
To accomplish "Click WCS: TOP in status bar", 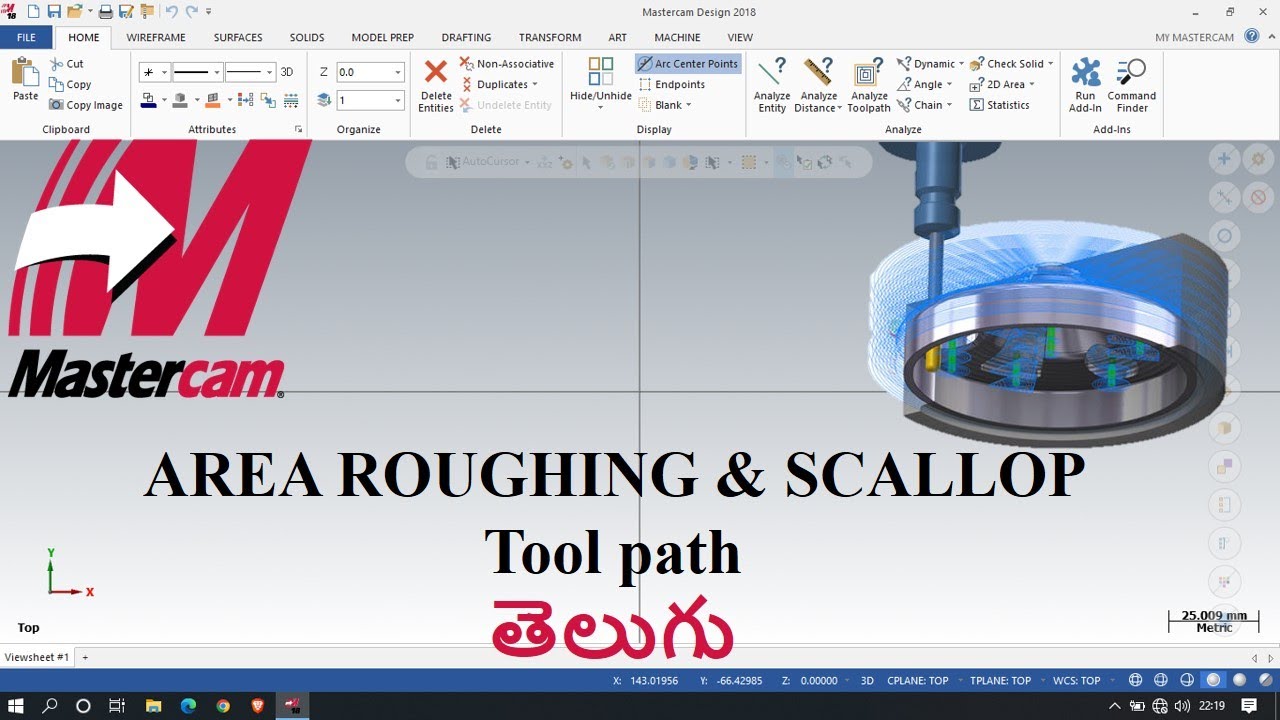I will 1077,680.
